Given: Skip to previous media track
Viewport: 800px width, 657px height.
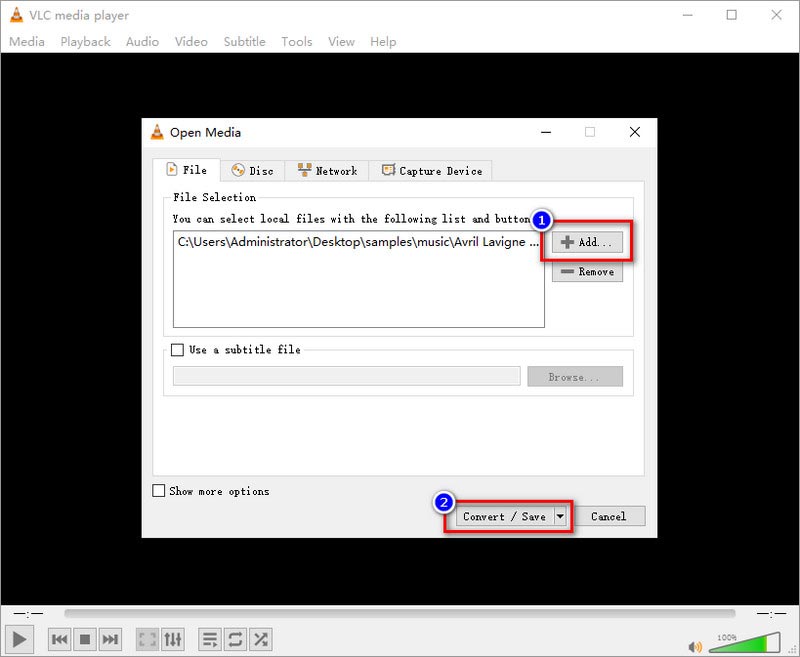Looking at the screenshot, I should [59, 639].
